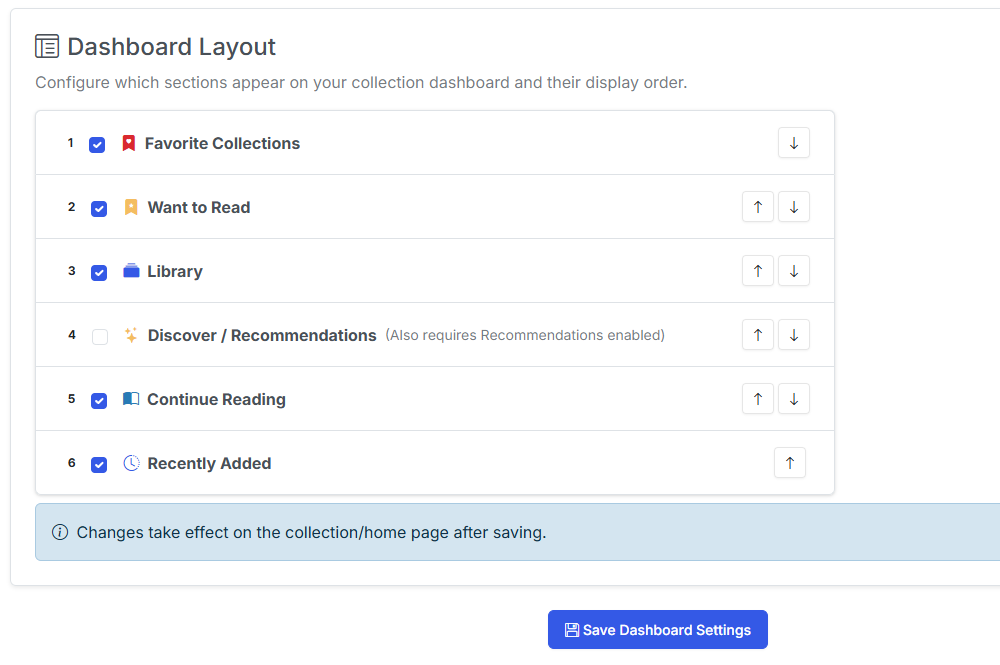Viewport: 1000px width, 665px height.
Task: Click the save disk icon on the button
Action: pyautogui.click(x=571, y=629)
